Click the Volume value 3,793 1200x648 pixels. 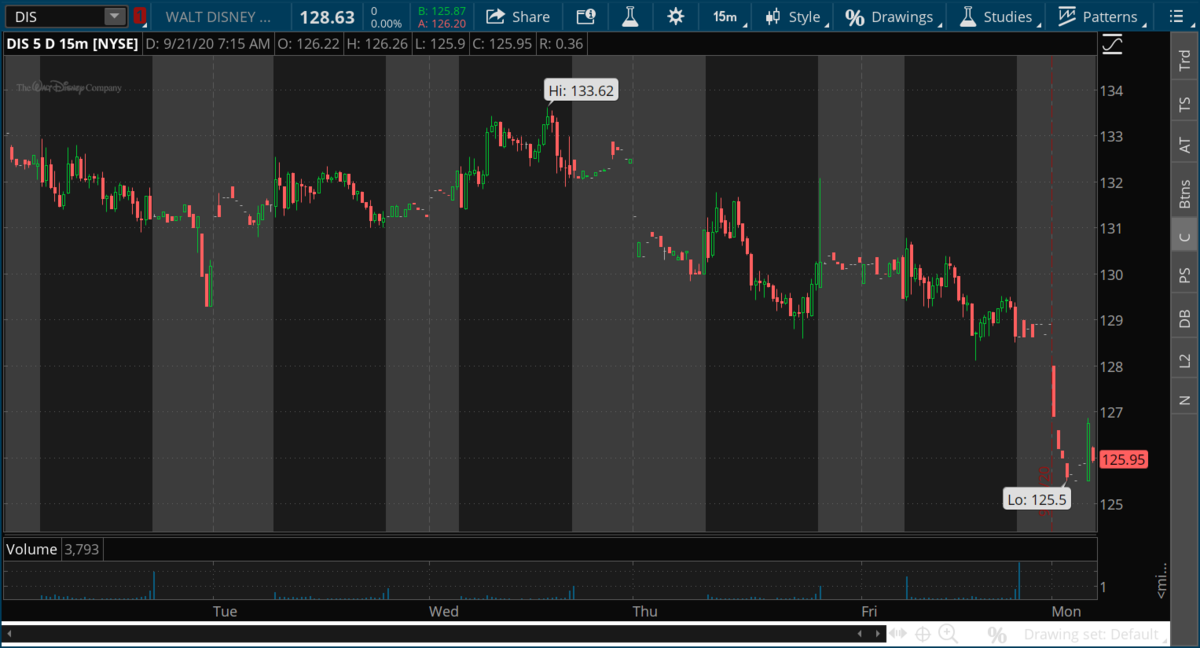point(82,549)
